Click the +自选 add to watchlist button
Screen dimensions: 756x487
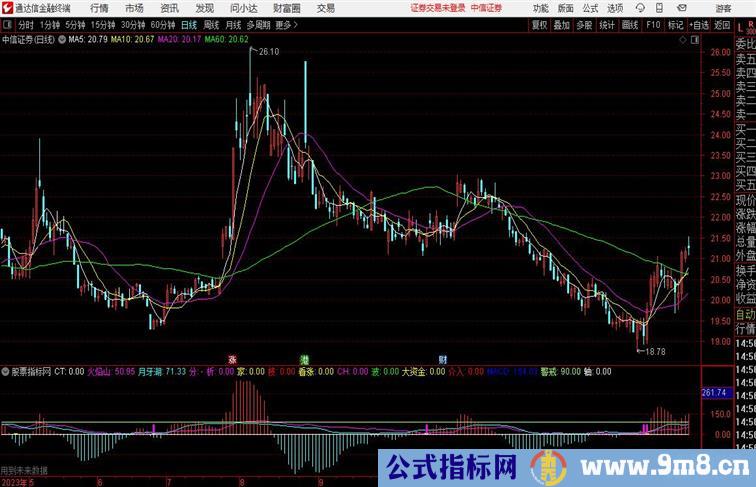[700, 24]
